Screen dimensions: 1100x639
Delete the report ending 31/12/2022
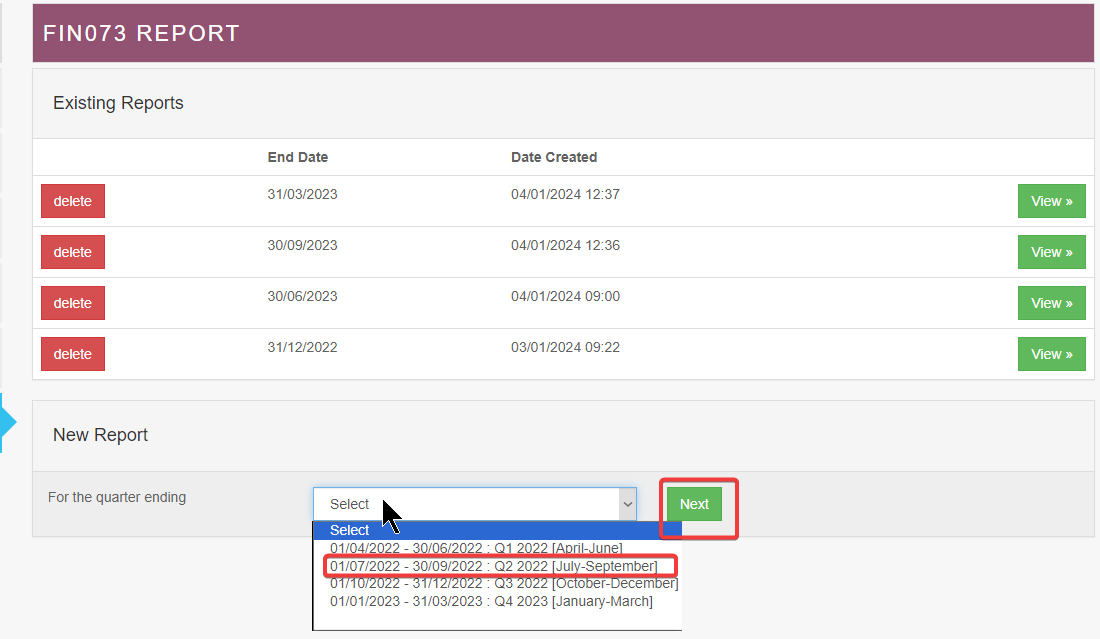click(72, 354)
